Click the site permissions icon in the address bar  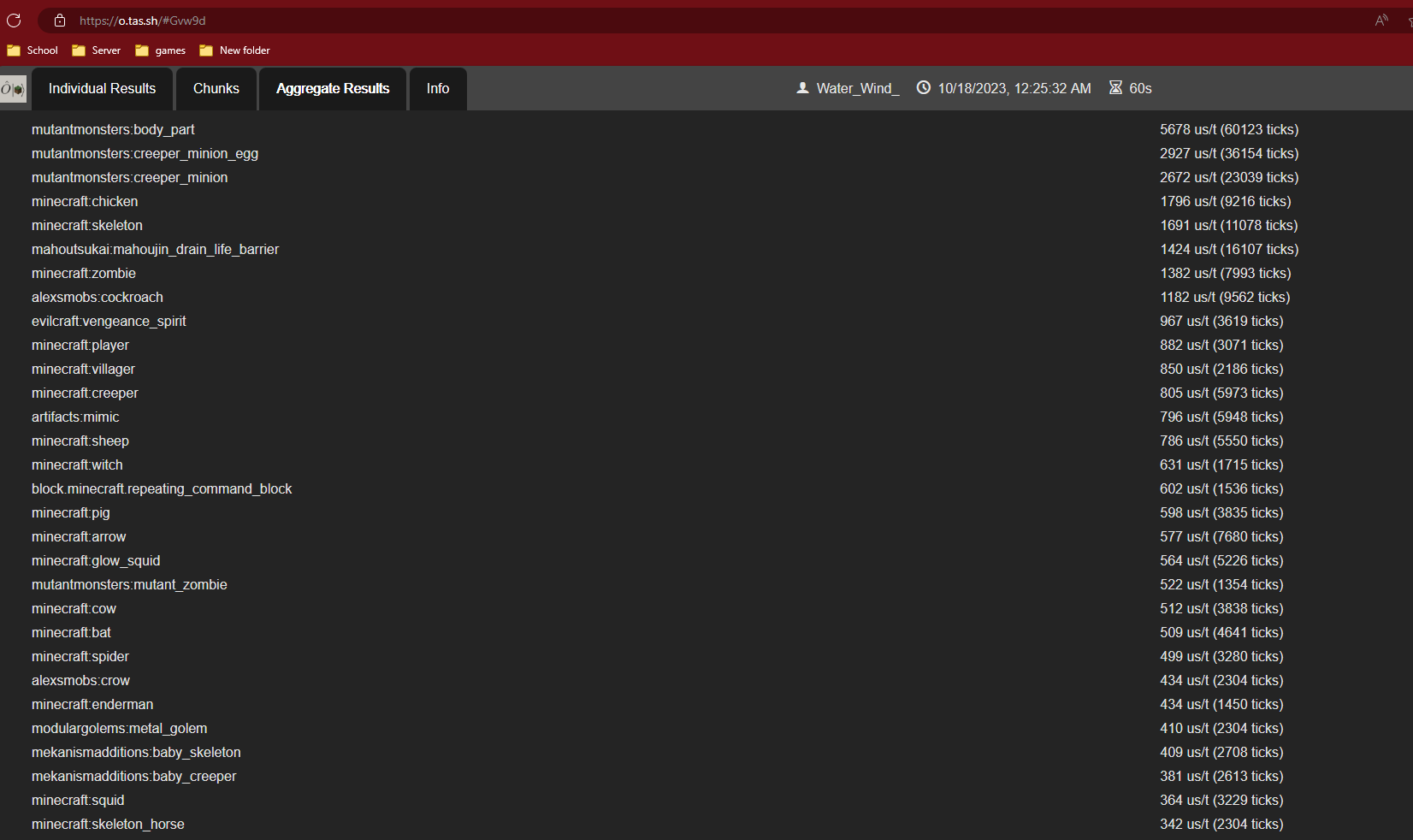click(59, 20)
